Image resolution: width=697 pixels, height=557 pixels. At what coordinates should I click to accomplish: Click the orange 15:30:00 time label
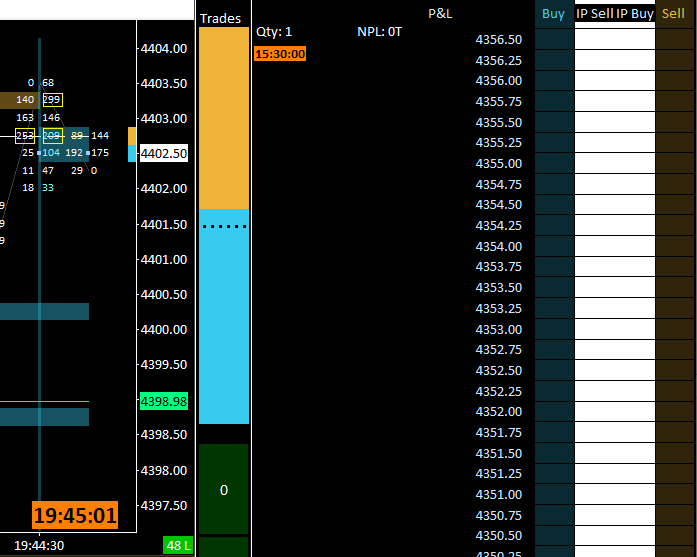click(x=280, y=54)
